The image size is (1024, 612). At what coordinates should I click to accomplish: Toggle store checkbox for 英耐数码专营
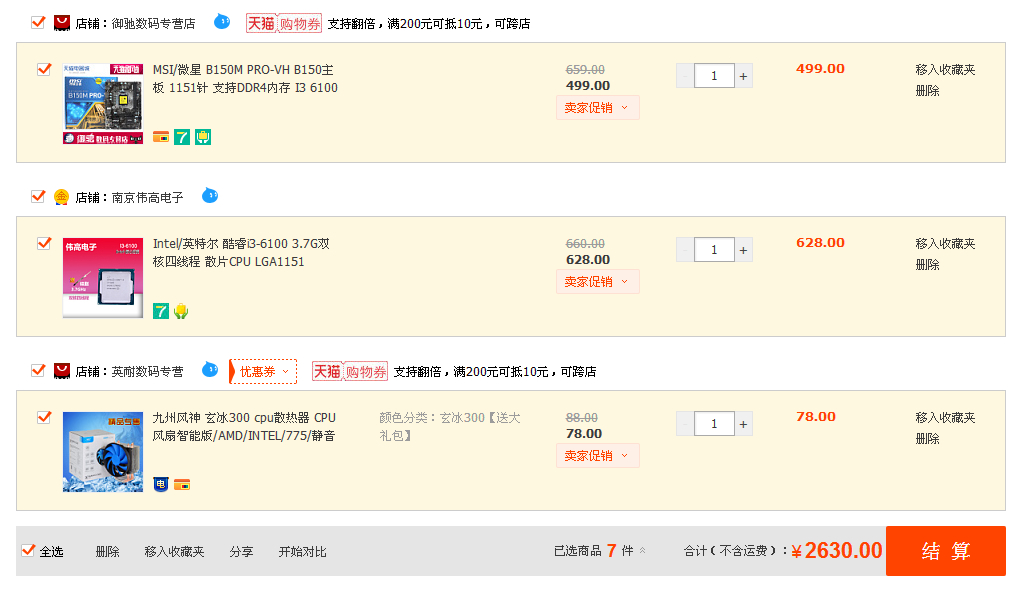(38, 371)
